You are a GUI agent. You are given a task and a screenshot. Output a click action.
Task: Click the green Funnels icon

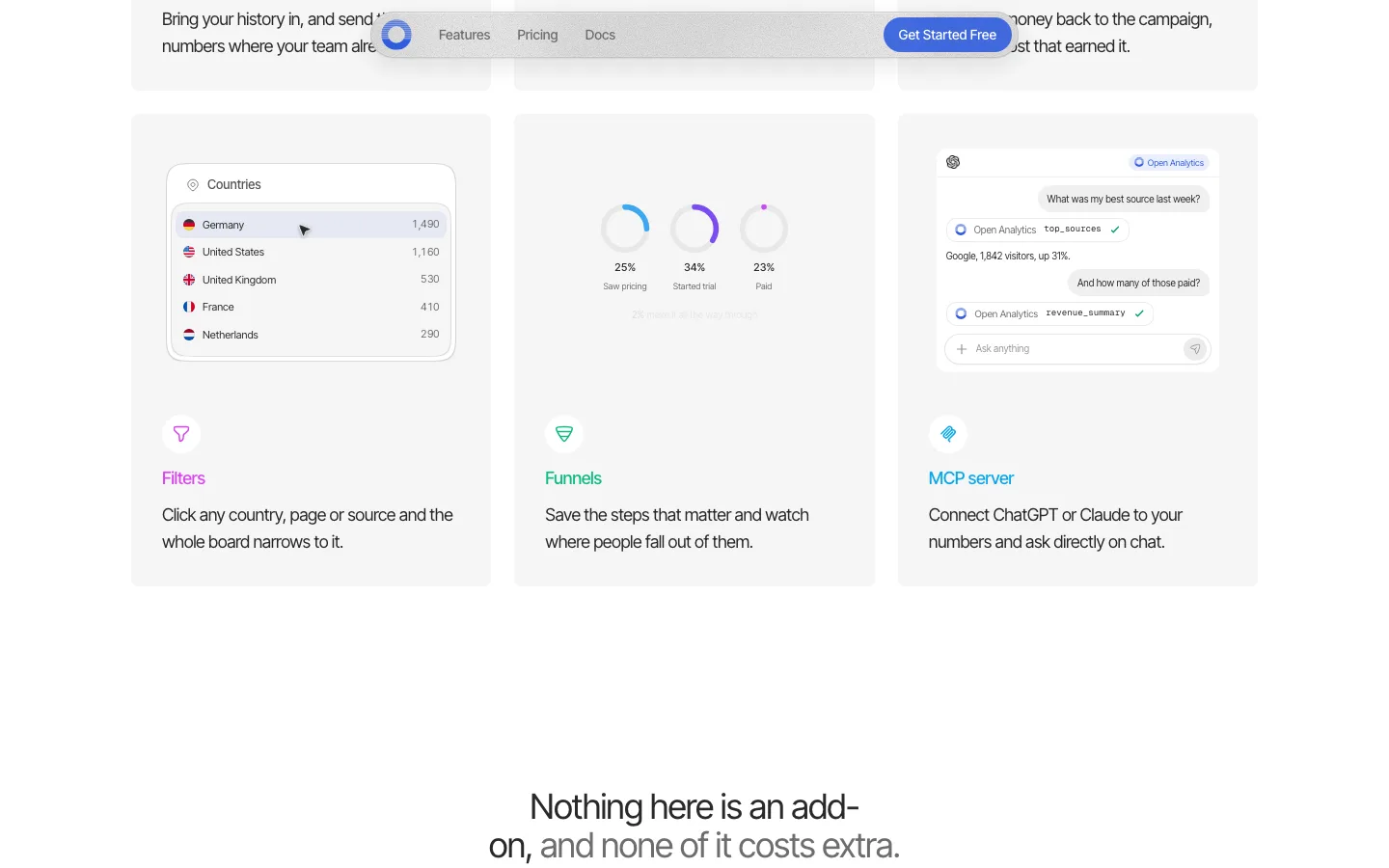pos(564,434)
